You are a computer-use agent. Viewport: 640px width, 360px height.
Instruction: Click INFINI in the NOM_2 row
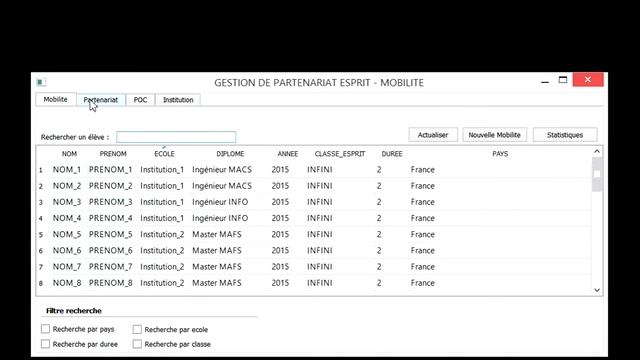pyautogui.click(x=320, y=186)
